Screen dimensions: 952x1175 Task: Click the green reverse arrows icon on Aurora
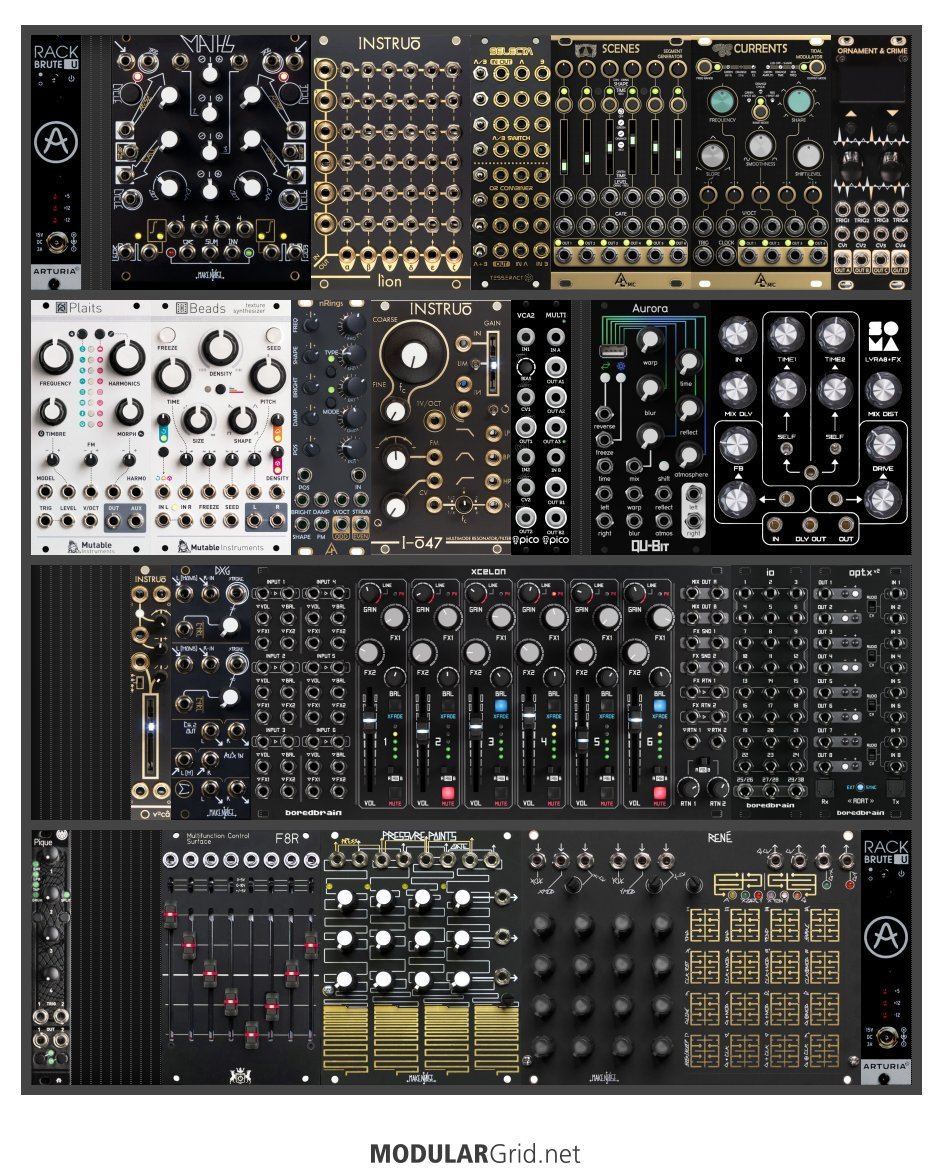coord(605,367)
